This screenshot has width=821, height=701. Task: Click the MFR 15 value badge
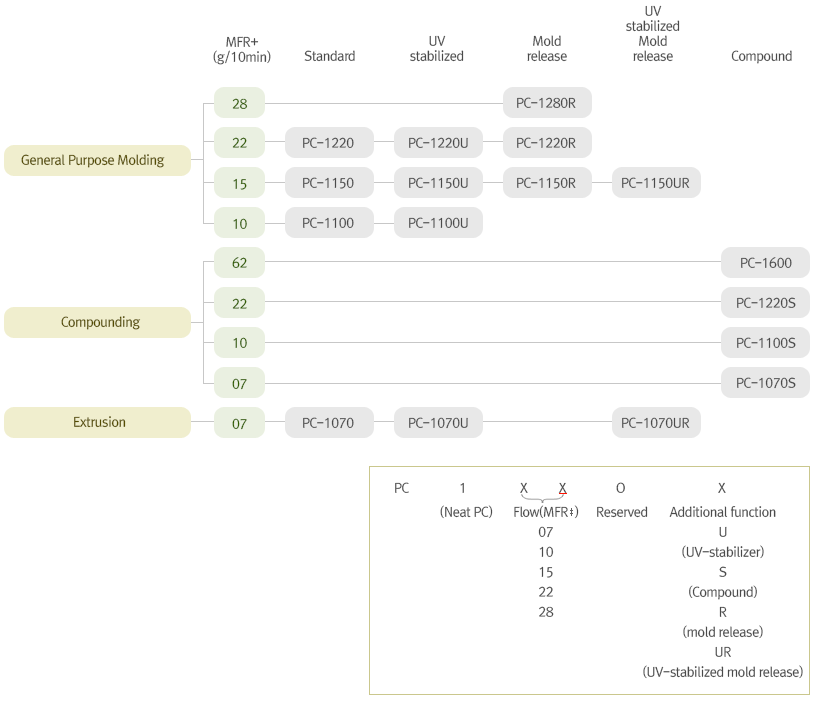pyautogui.click(x=240, y=183)
